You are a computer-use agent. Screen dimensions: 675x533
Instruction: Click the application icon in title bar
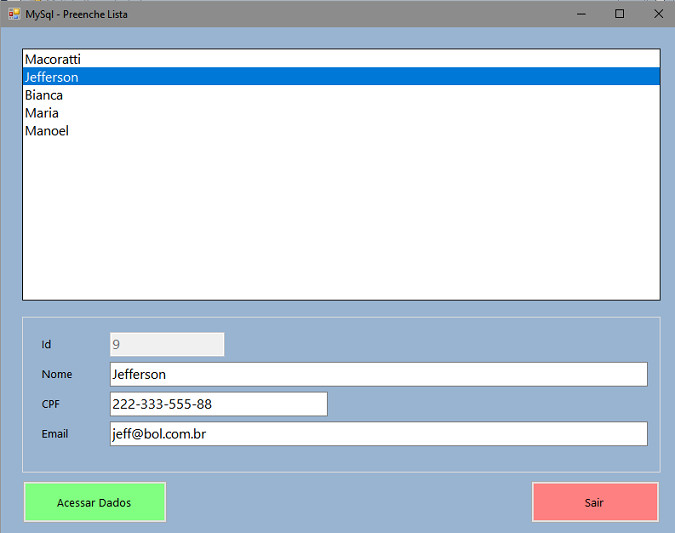(x=14, y=14)
